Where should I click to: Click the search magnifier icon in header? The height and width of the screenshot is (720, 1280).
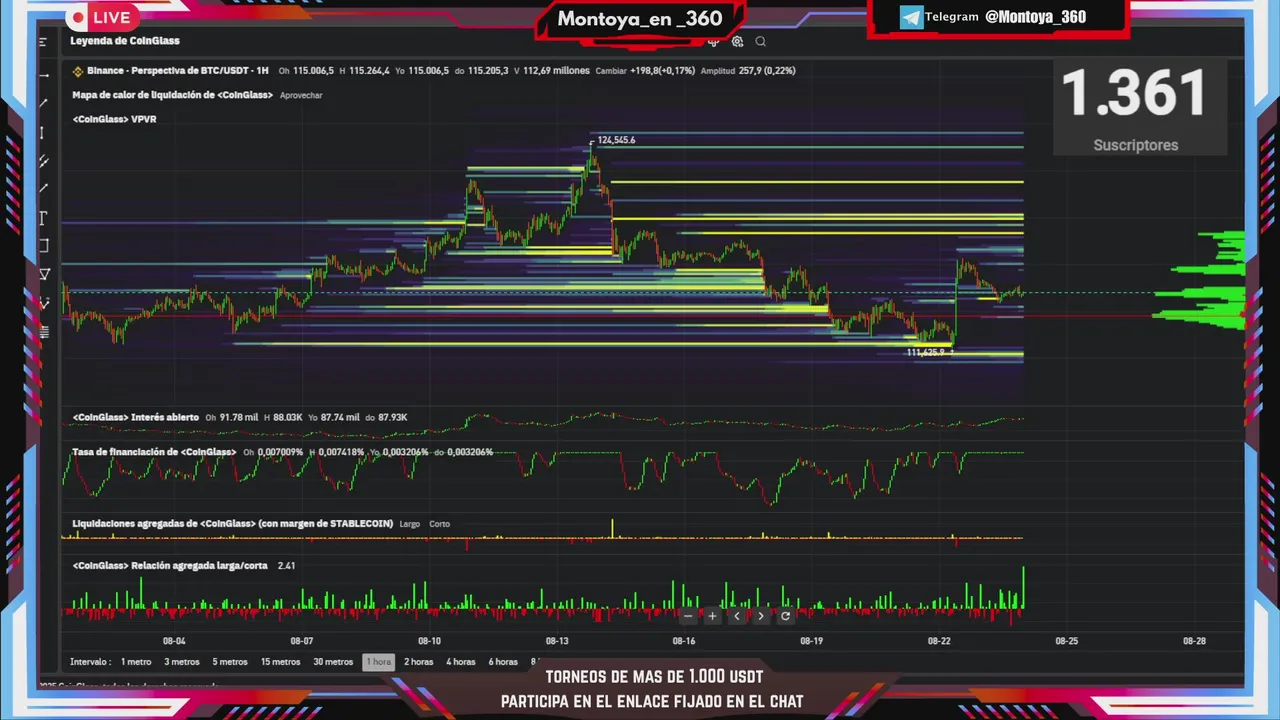(x=761, y=41)
